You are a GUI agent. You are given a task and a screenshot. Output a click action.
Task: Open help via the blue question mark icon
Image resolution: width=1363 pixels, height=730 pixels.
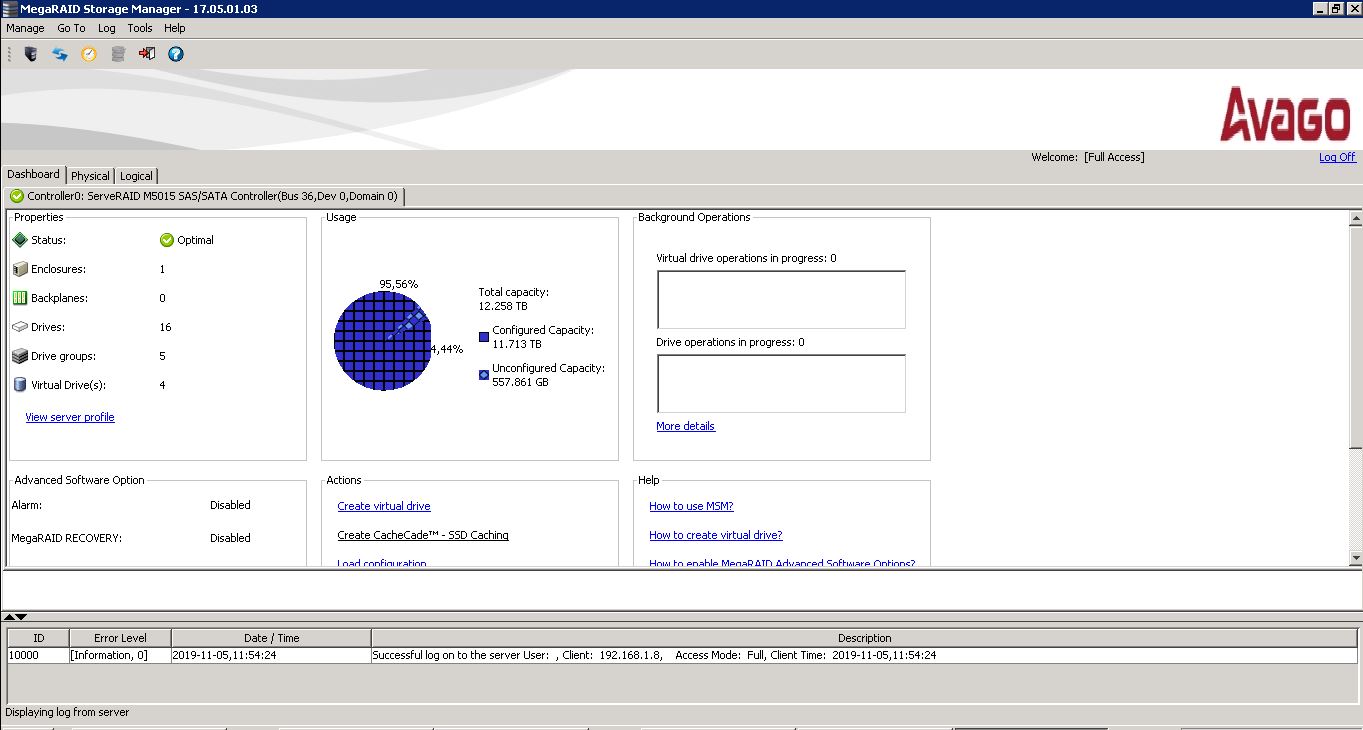pos(176,54)
